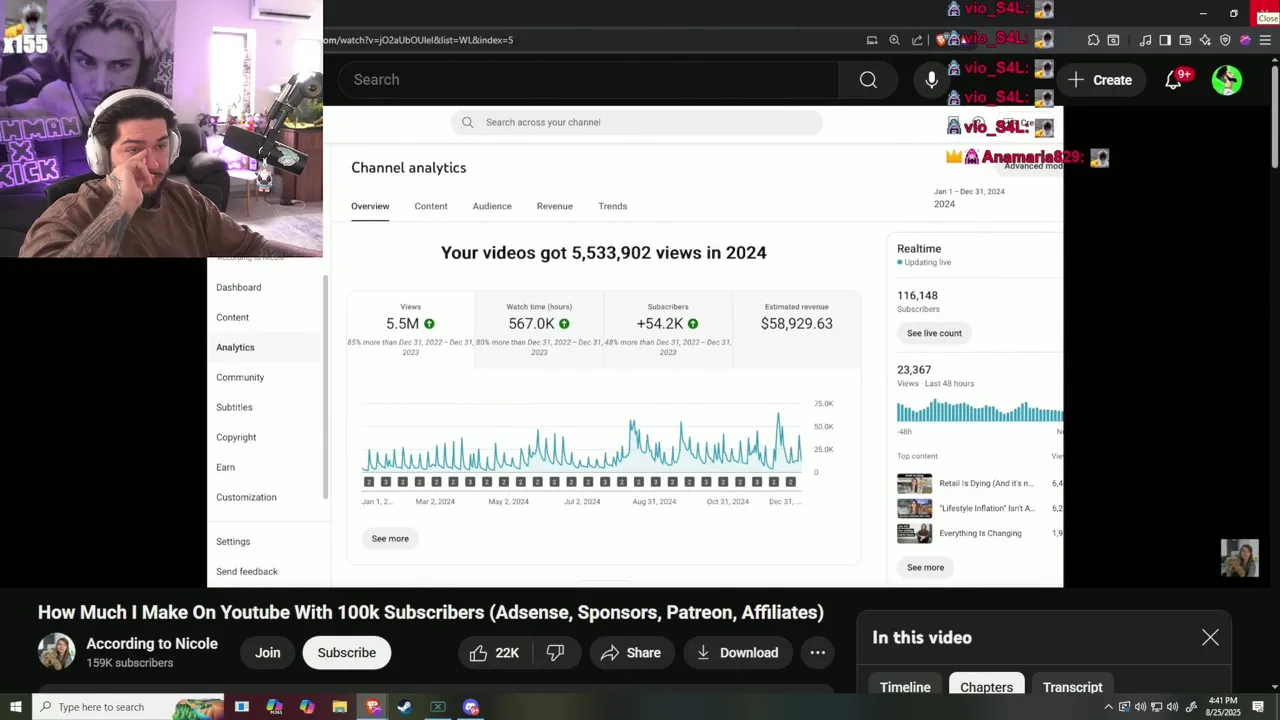
Task: Switch to the Audience analytics tab
Action: [x=492, y=206]
